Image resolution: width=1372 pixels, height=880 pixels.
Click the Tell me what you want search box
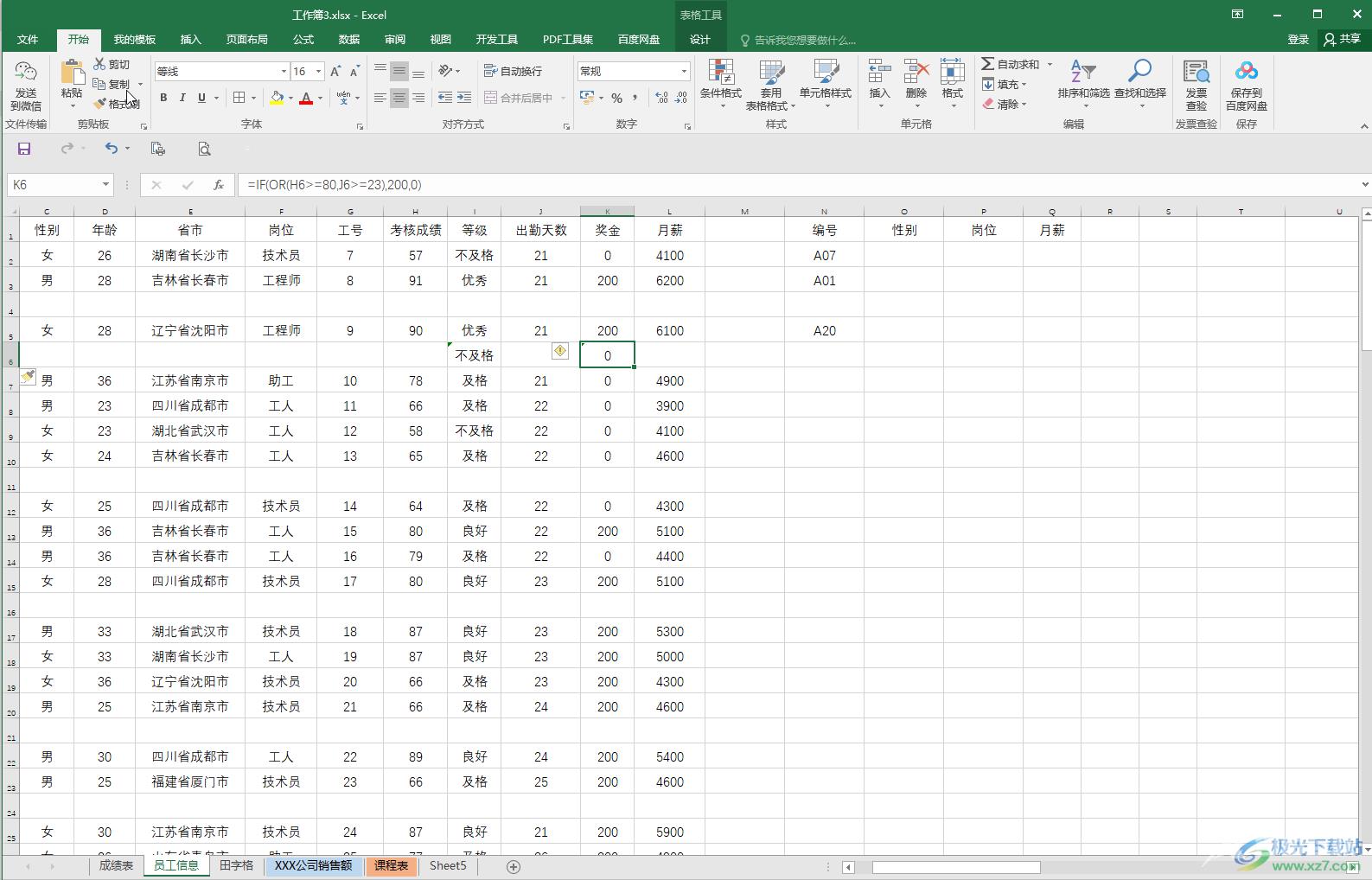click(x=798, y=40)
